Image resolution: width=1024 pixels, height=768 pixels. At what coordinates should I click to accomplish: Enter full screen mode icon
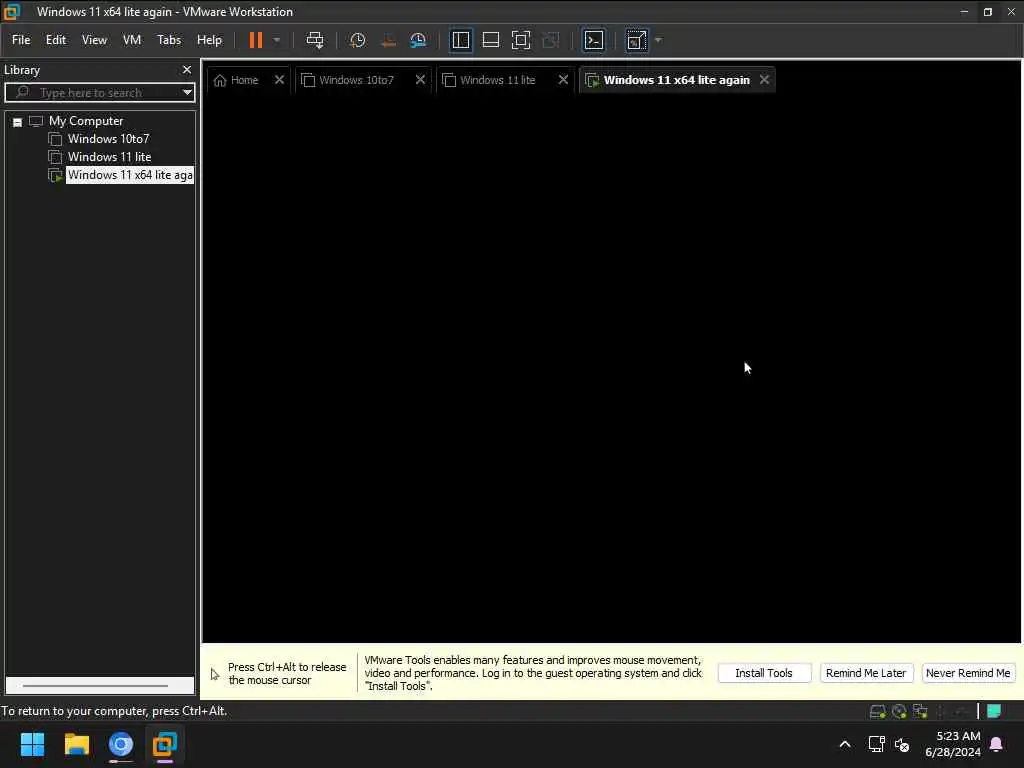tap(520, 40)
